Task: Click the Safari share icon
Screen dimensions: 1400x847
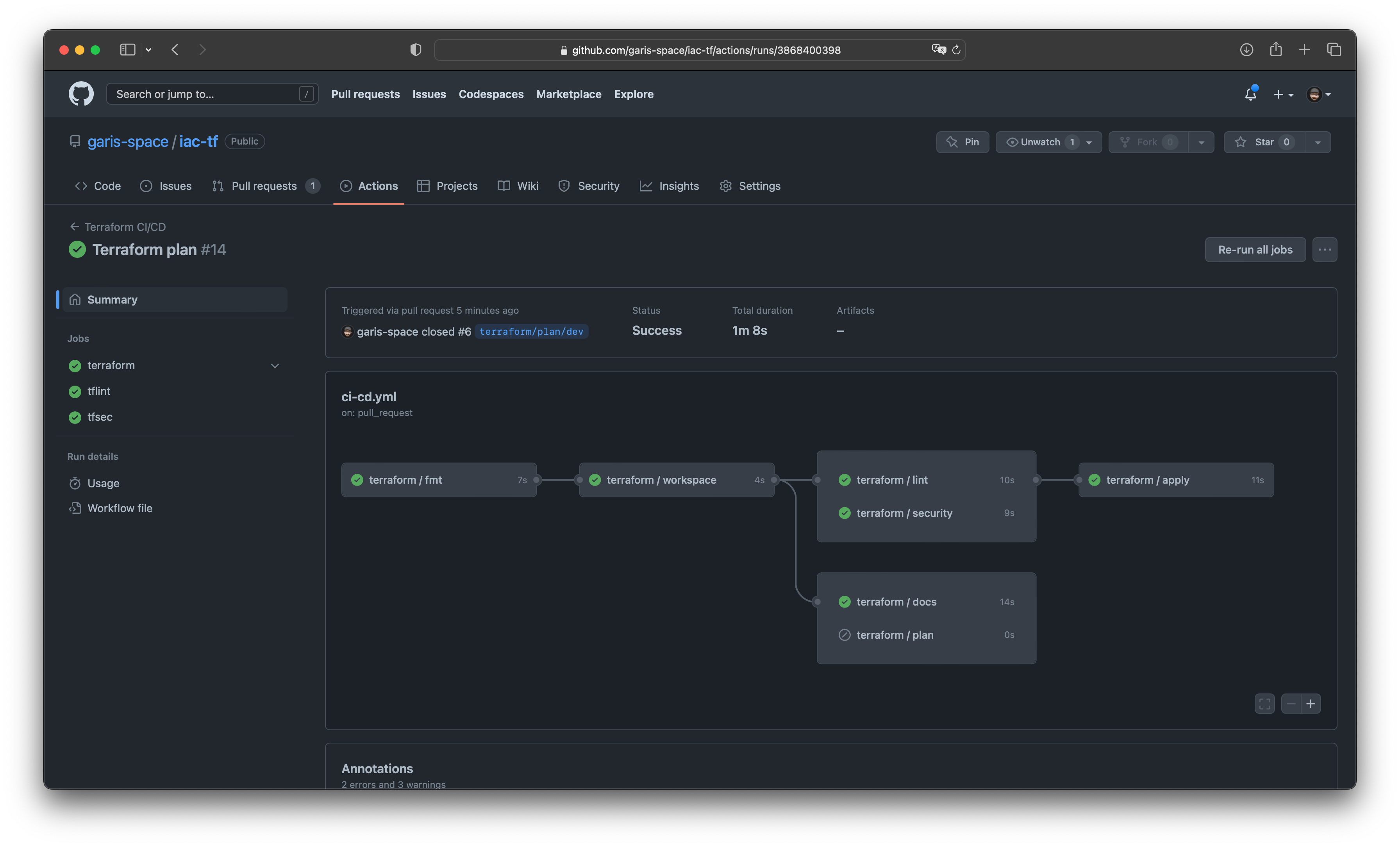Action: pyautogui.click(x=1275, y=50)
